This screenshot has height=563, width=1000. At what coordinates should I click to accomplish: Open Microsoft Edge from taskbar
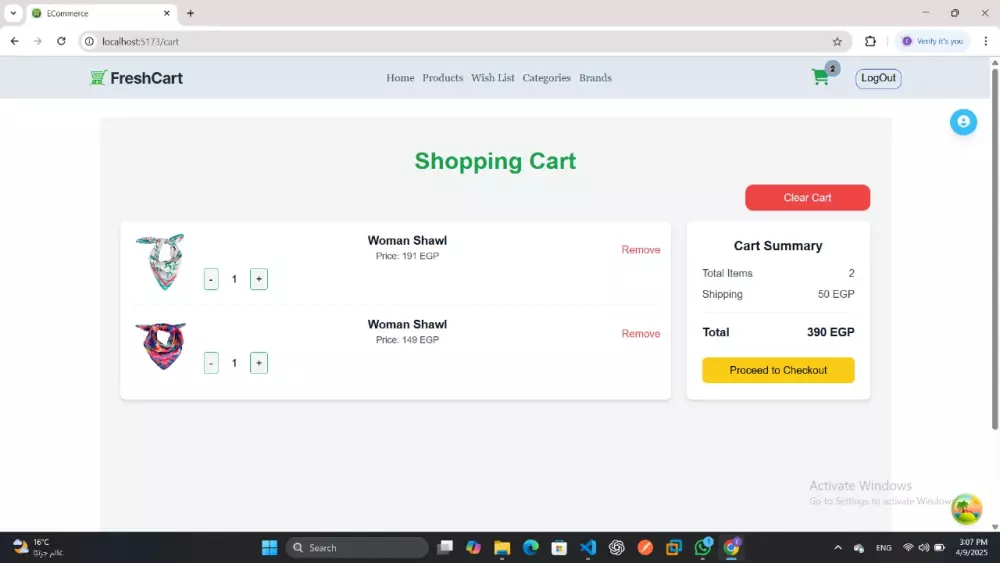tap(531, 548)
